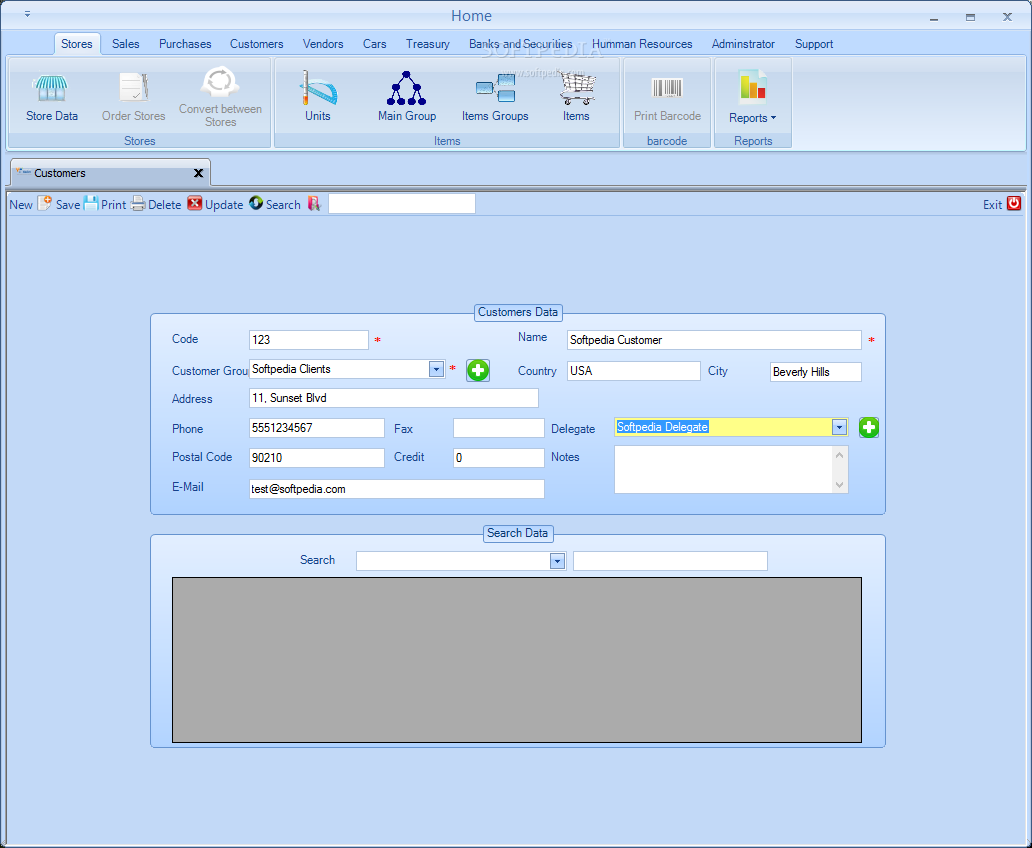
Task: Click the Name input field
Action: pos(714,340)
